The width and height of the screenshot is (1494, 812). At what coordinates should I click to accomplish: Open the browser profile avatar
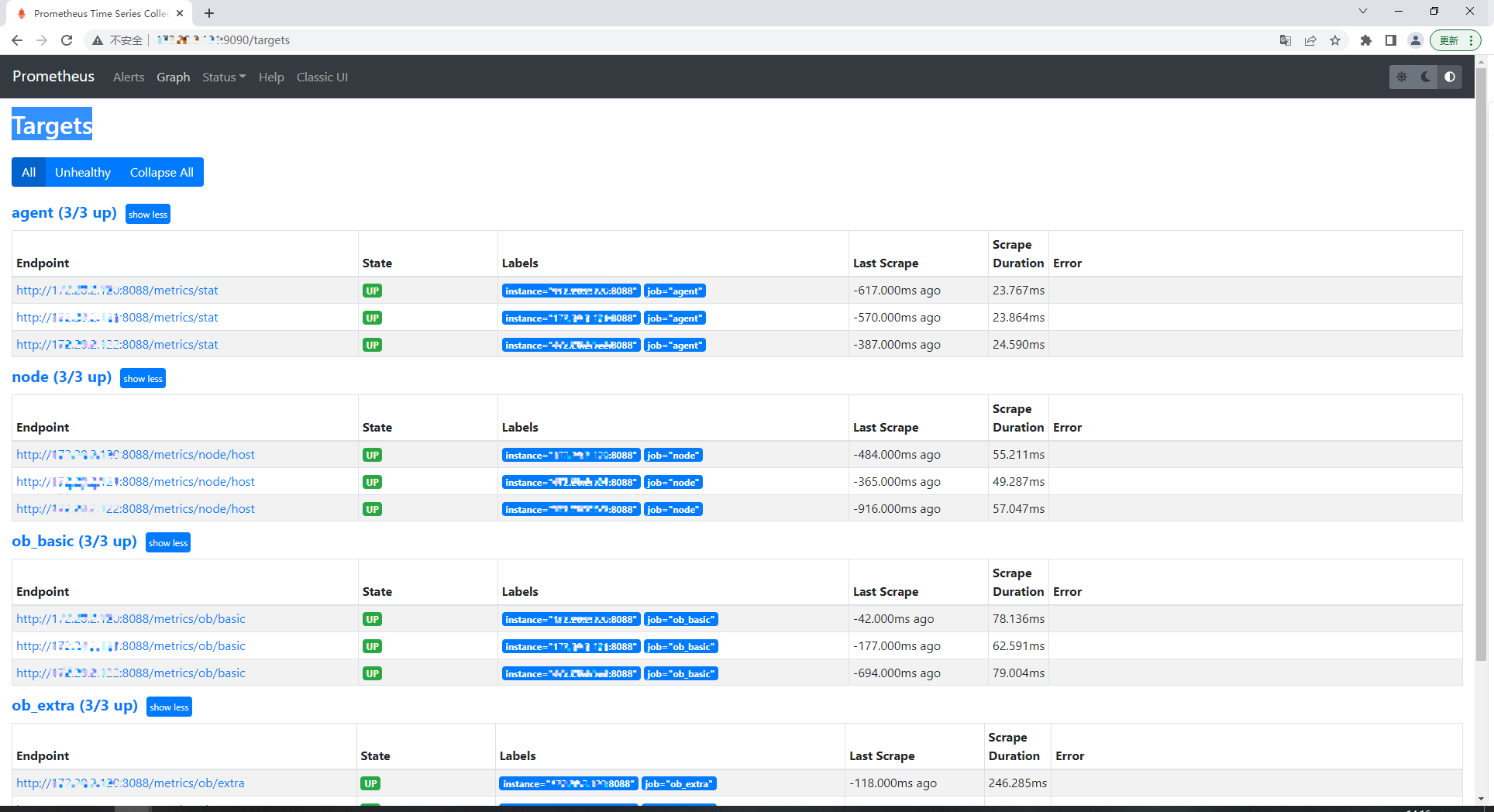point(1416,40)
